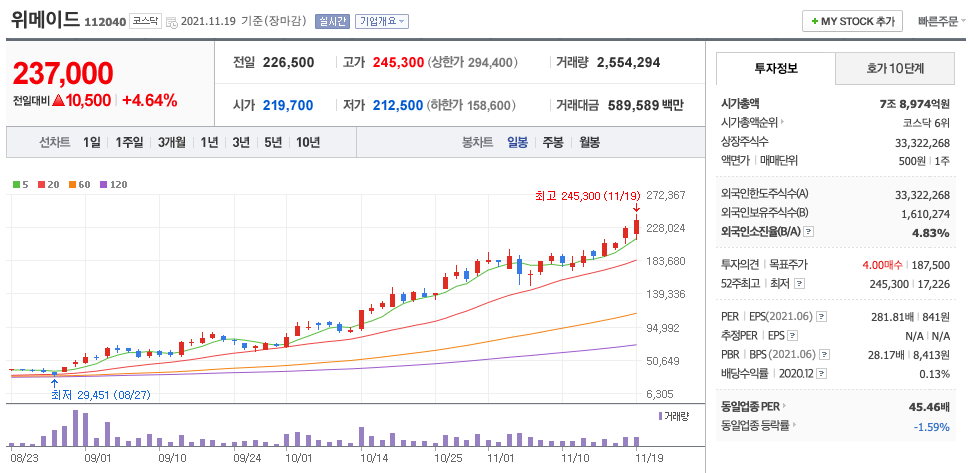Viewport: 974px width, 473px height.
Task: Select the 10년 line chart period
Action: click(x=308, y=142)
